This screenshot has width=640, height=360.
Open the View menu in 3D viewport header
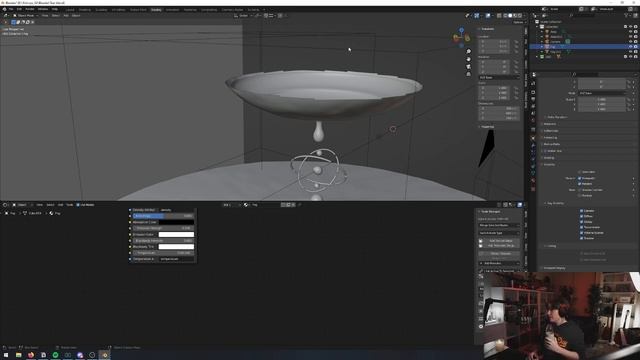44,16
